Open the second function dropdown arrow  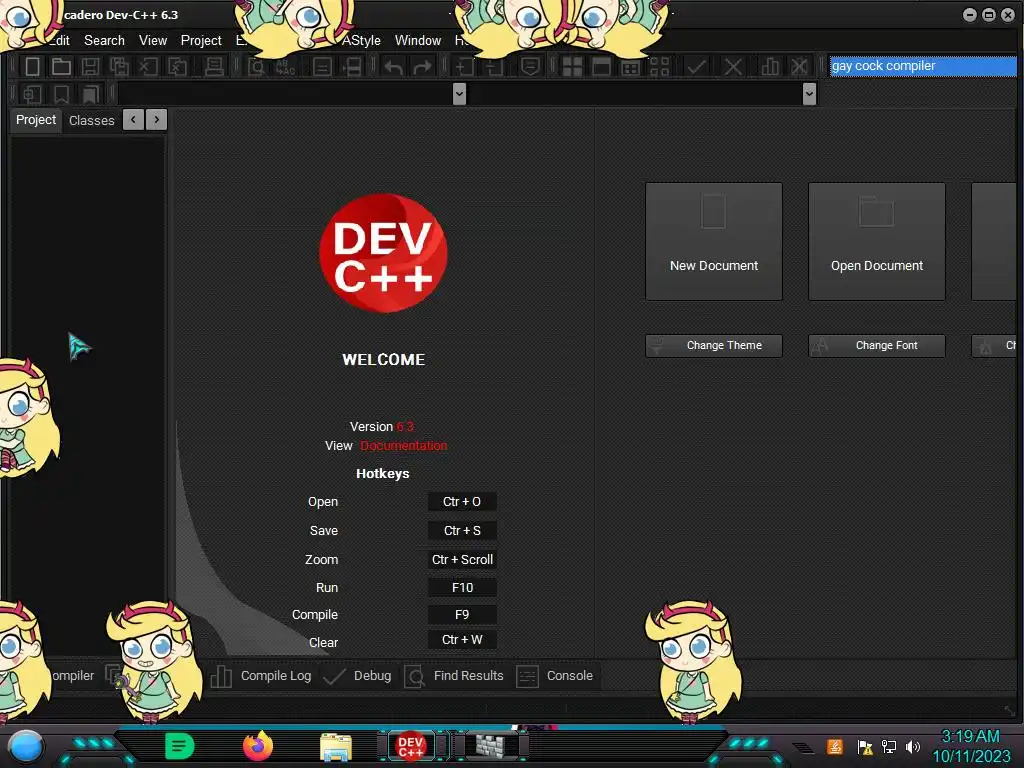[809, 94]
